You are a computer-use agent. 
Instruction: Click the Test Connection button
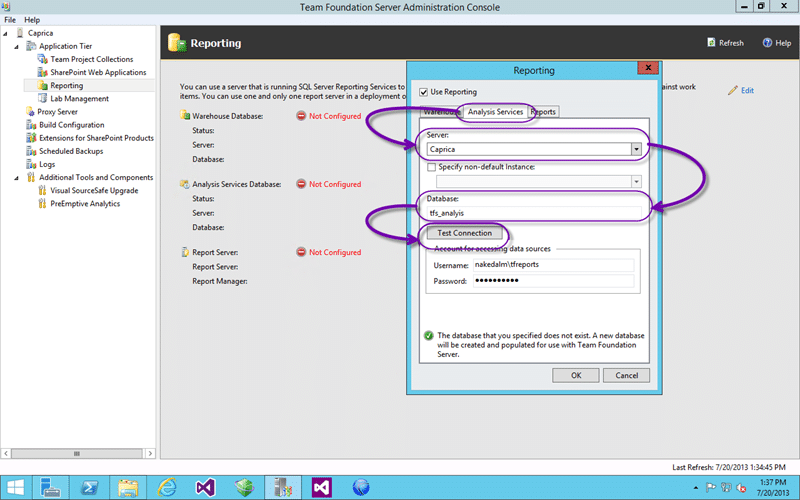[464, 233]
